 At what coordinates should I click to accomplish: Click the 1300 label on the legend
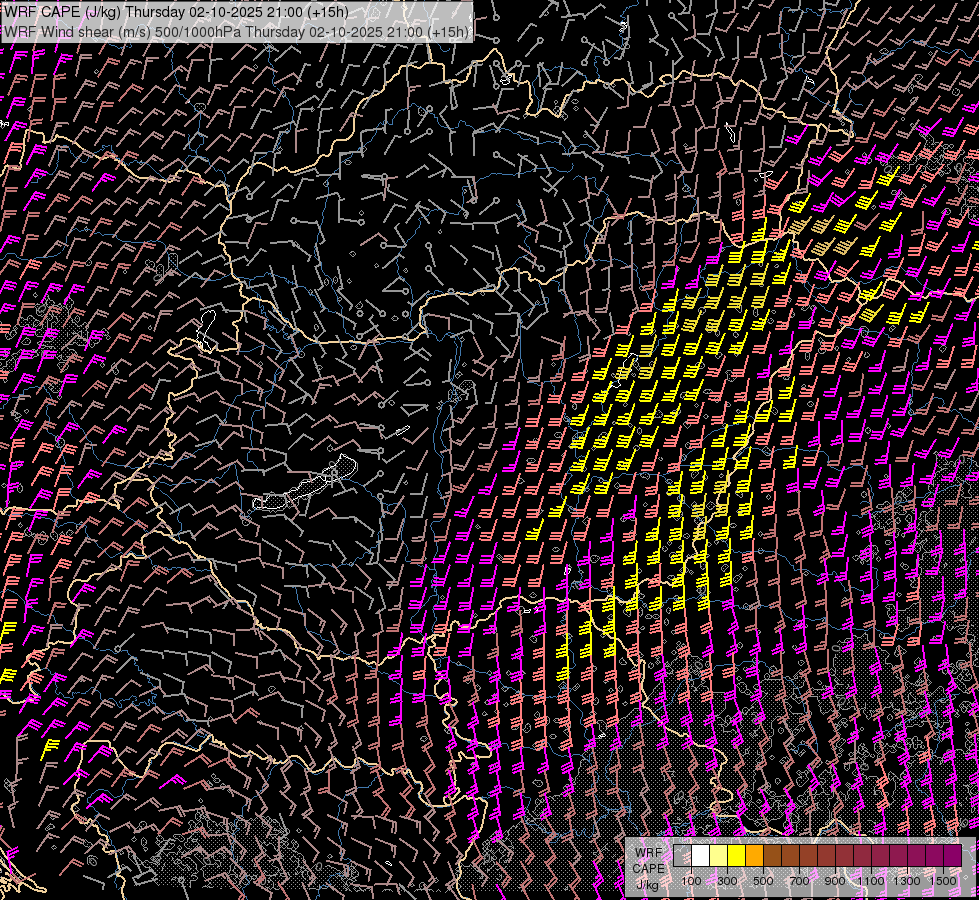point(907,881)
